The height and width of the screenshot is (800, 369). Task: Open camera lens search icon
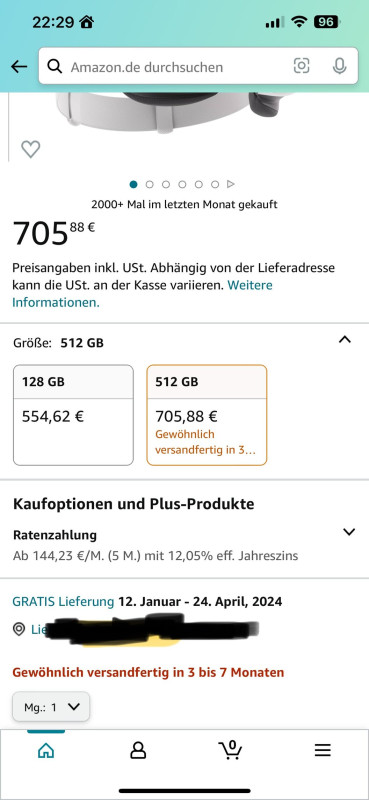pos(302,66)
